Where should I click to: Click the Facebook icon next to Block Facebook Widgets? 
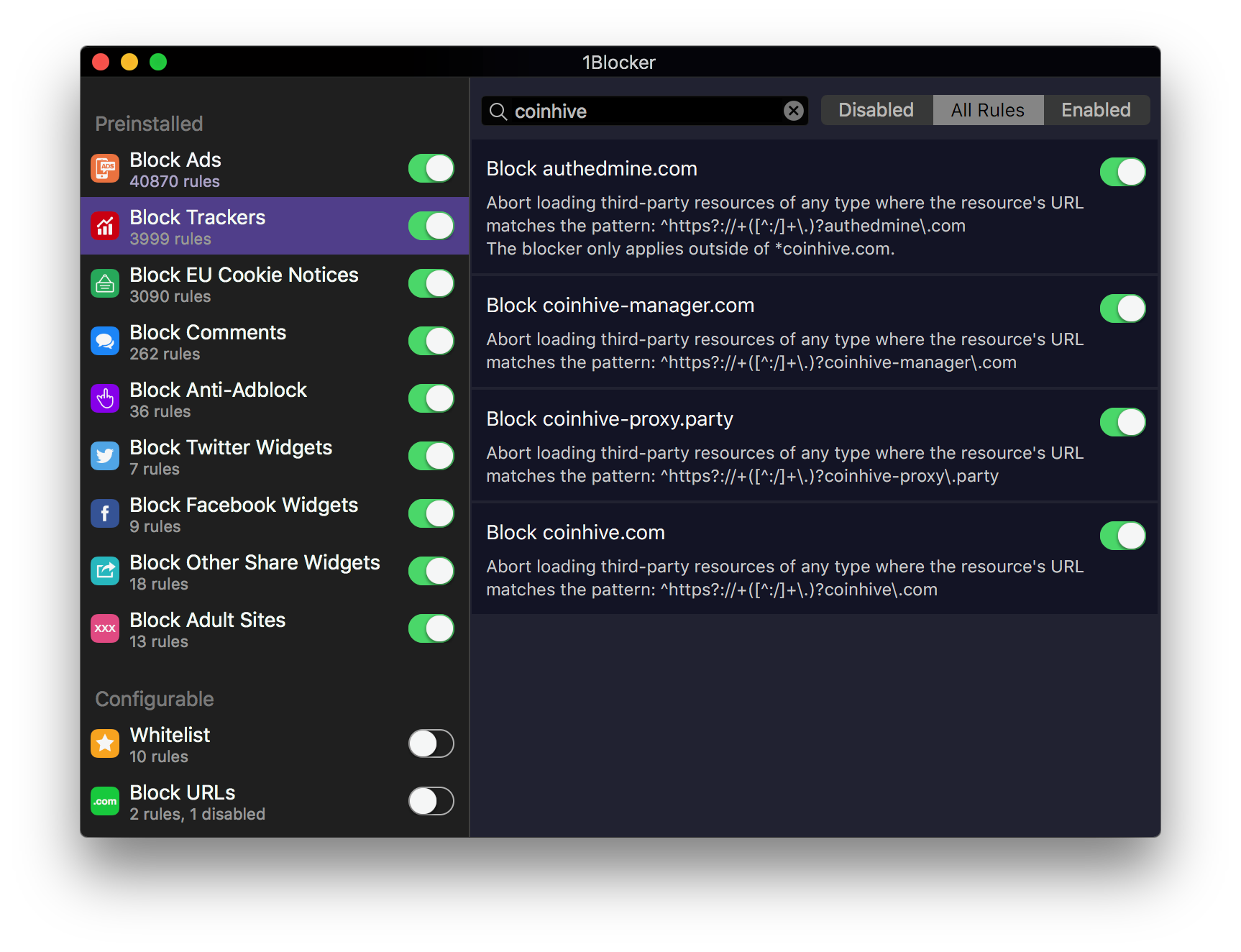point(105,513)
